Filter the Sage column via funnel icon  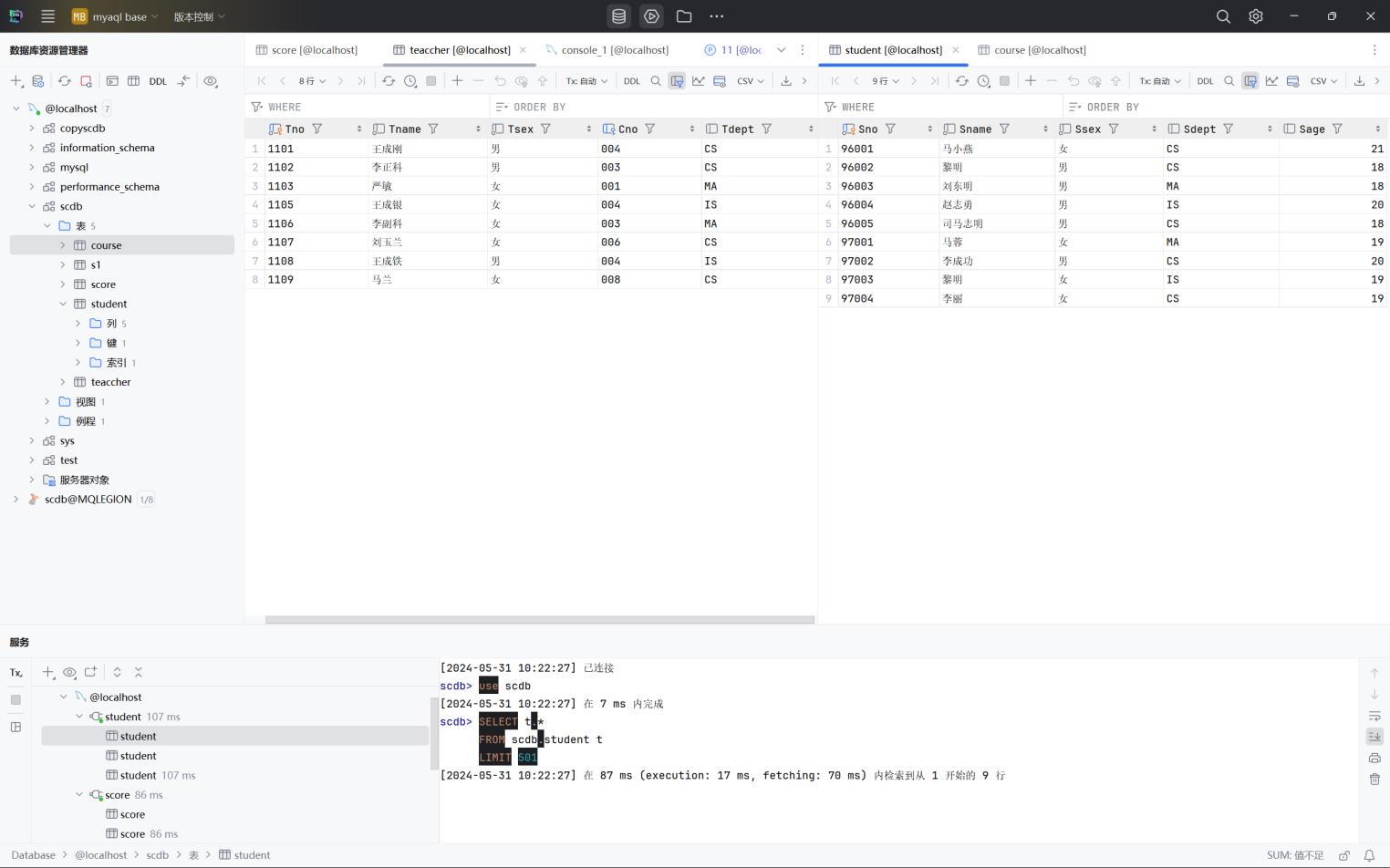point(1338,129)
